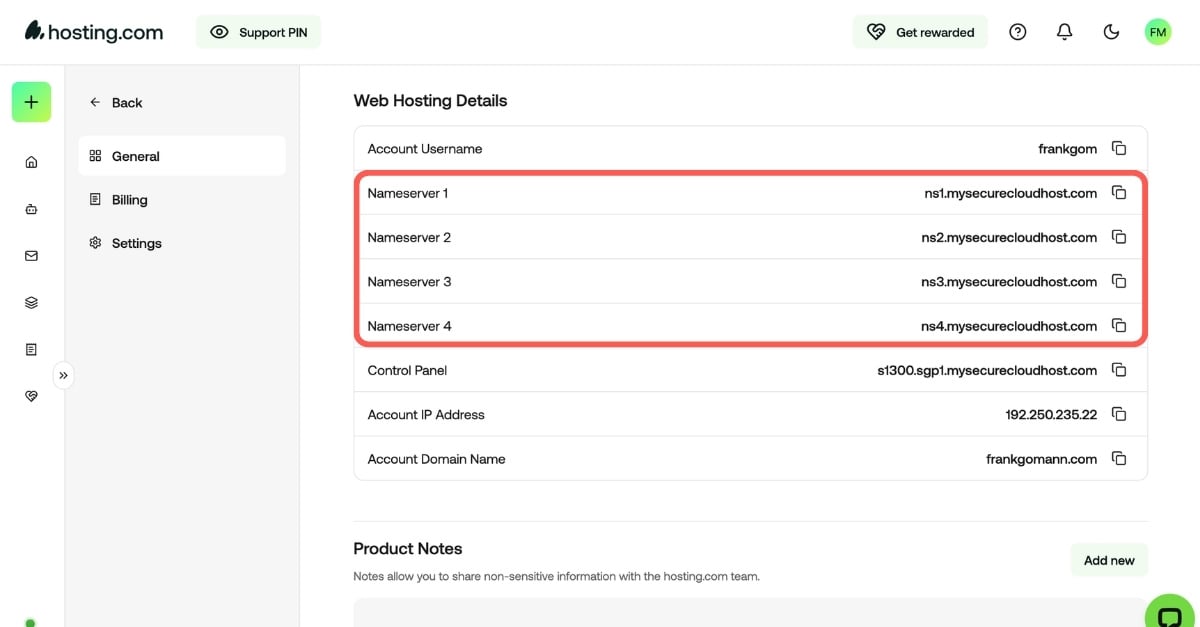Click the Account Username label
Viewport: 1200px width, 627px height.
(x=425, y=149)
